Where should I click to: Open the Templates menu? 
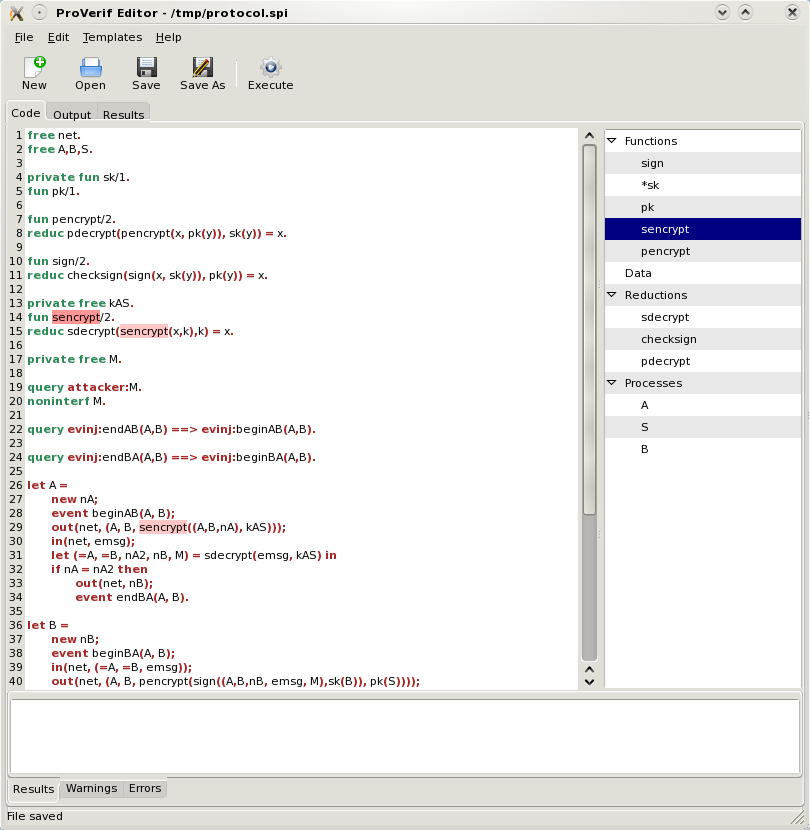pyautogui.click(x=112, y=37)
